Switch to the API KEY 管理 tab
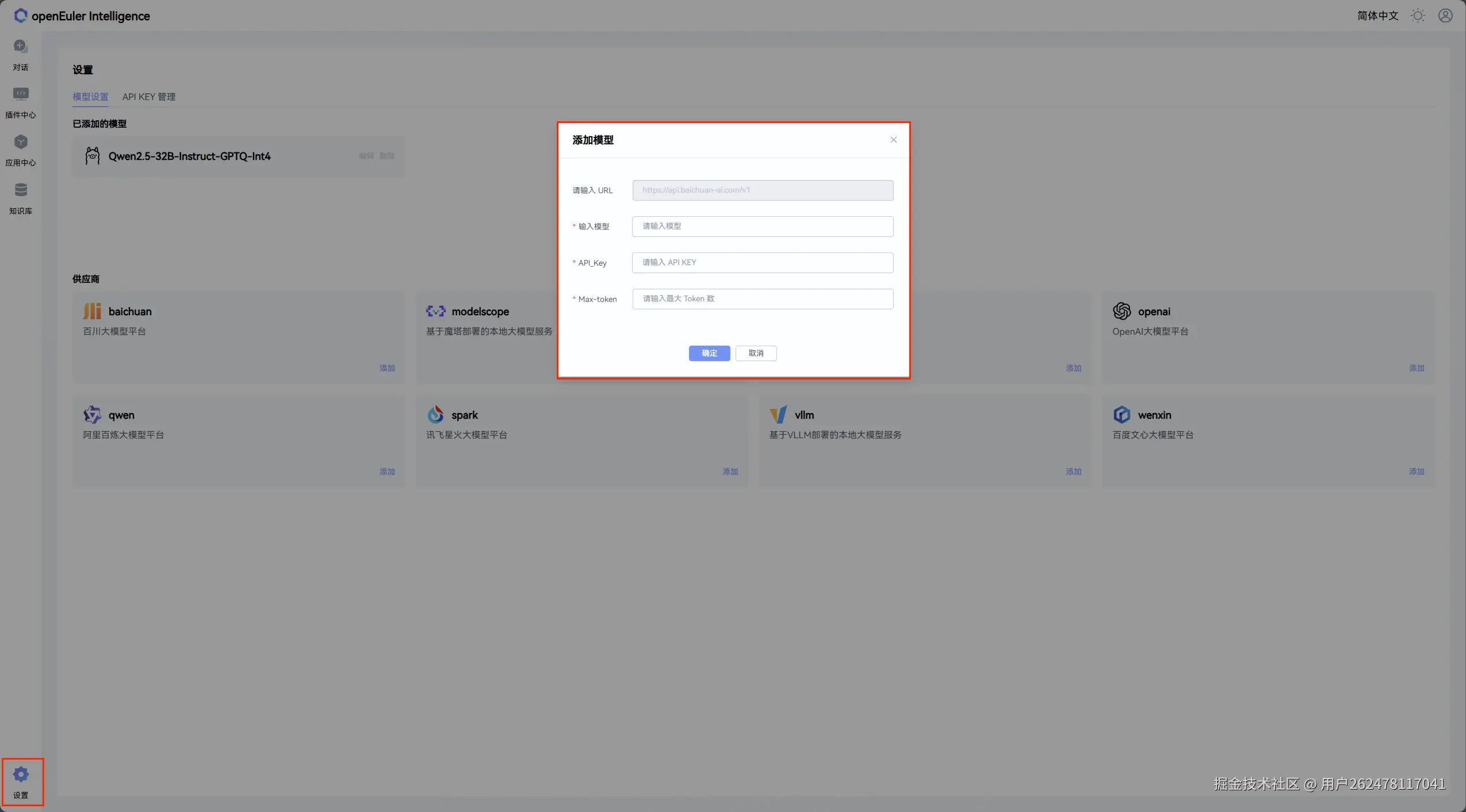Viewport: 1466px width, 812px height. tap(149, 97)
